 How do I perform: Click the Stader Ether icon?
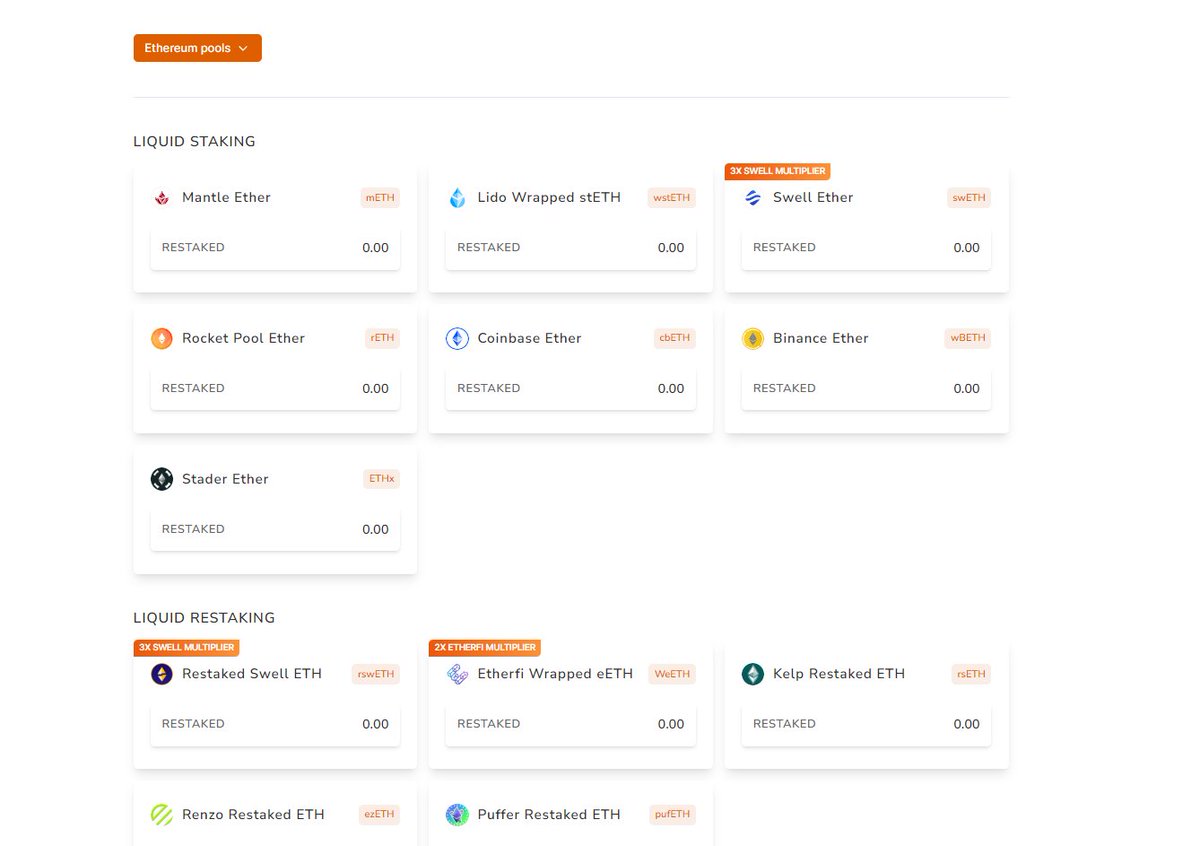pyautogui.click(x=162, y=479)
